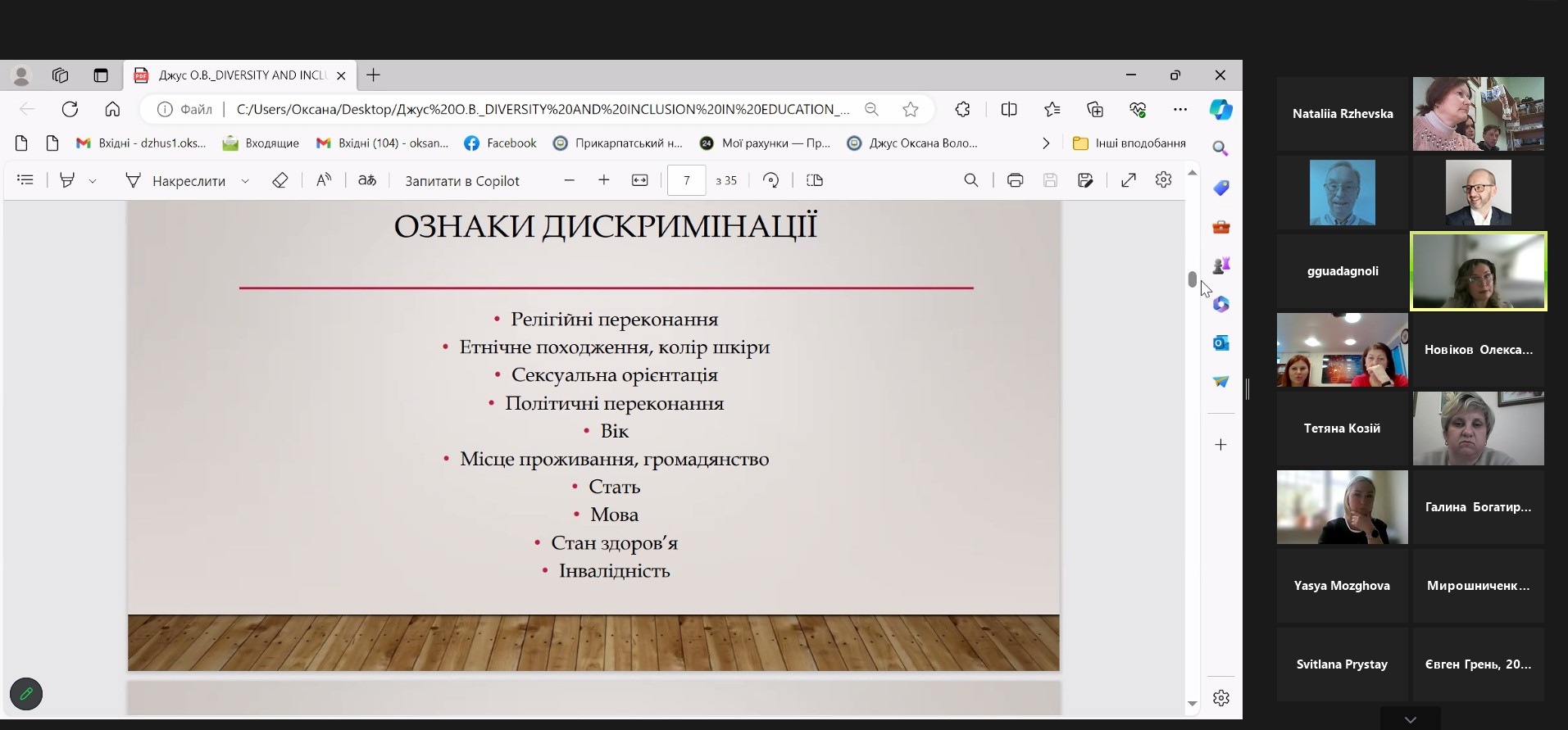The image size is (1568, 730).
Task: Open the Copilot sidebar icon
Action: (1220, 110)
